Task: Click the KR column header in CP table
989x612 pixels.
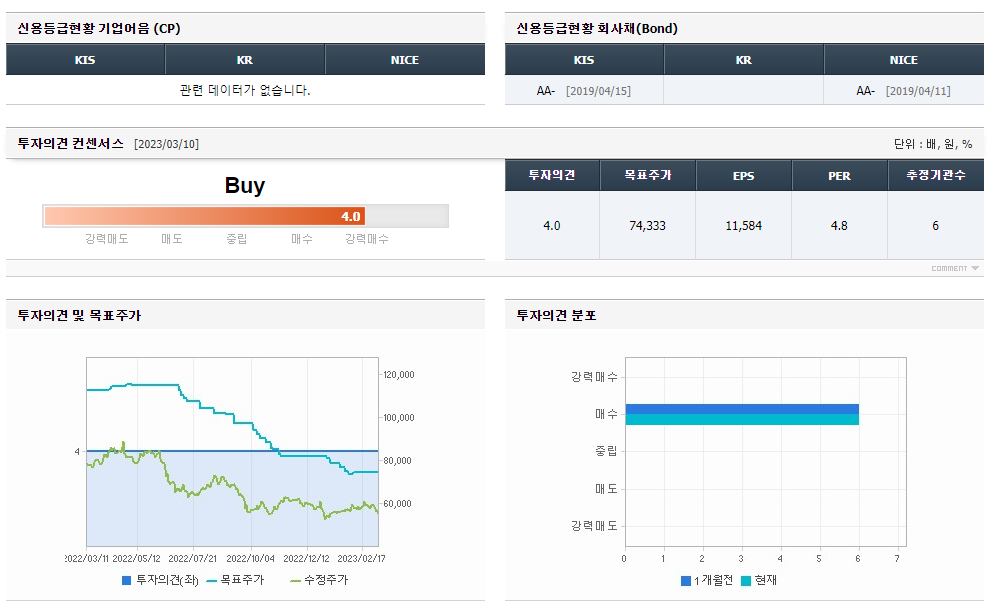Action: click(245, 60)
